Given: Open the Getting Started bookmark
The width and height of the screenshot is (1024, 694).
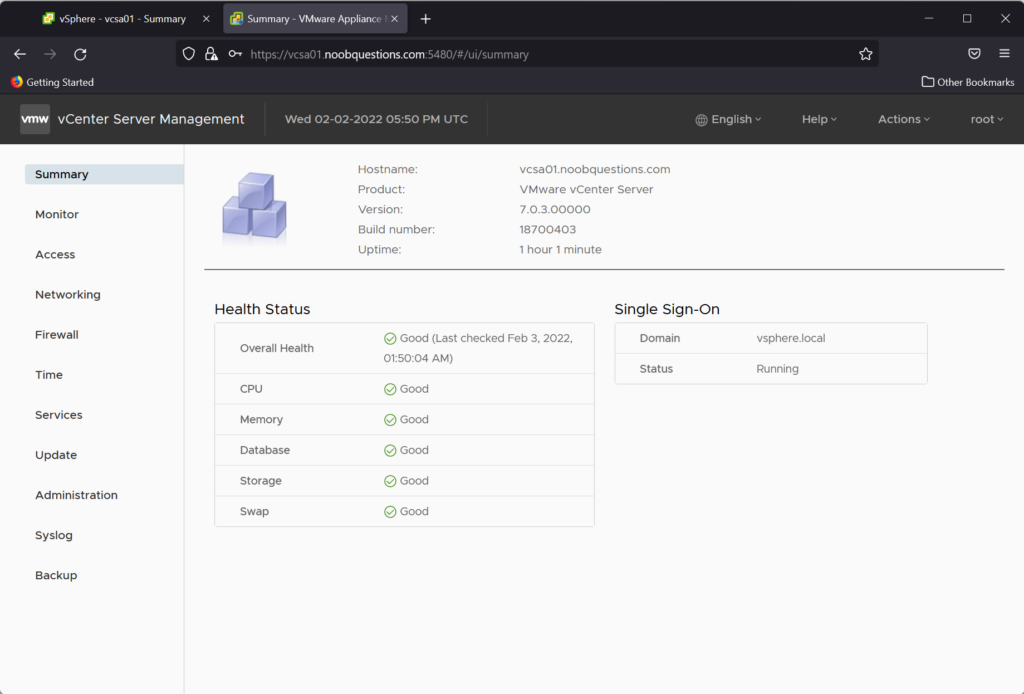Looking at the screenshot, I should click(52, 82).
